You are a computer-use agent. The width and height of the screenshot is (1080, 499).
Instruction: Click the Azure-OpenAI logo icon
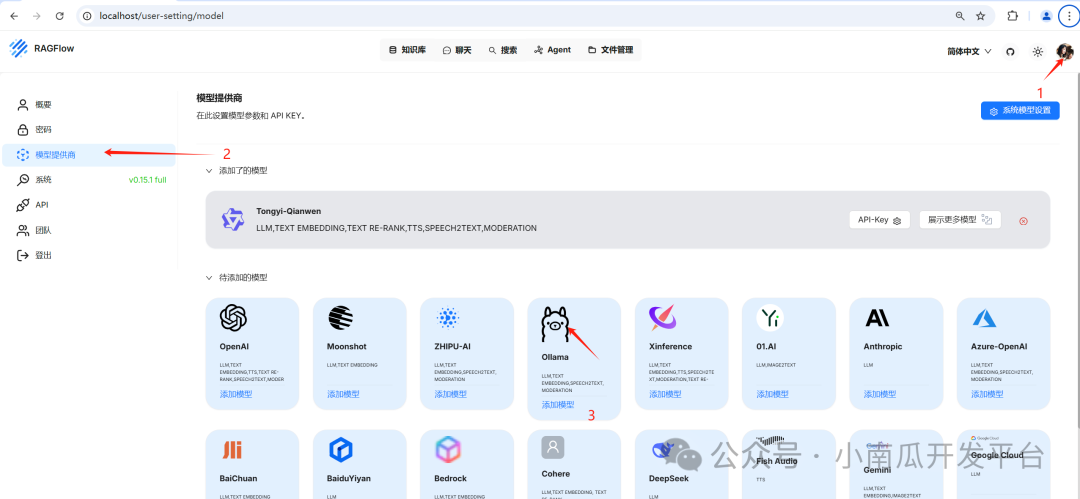pyautogui.click(x=984, y=318)
